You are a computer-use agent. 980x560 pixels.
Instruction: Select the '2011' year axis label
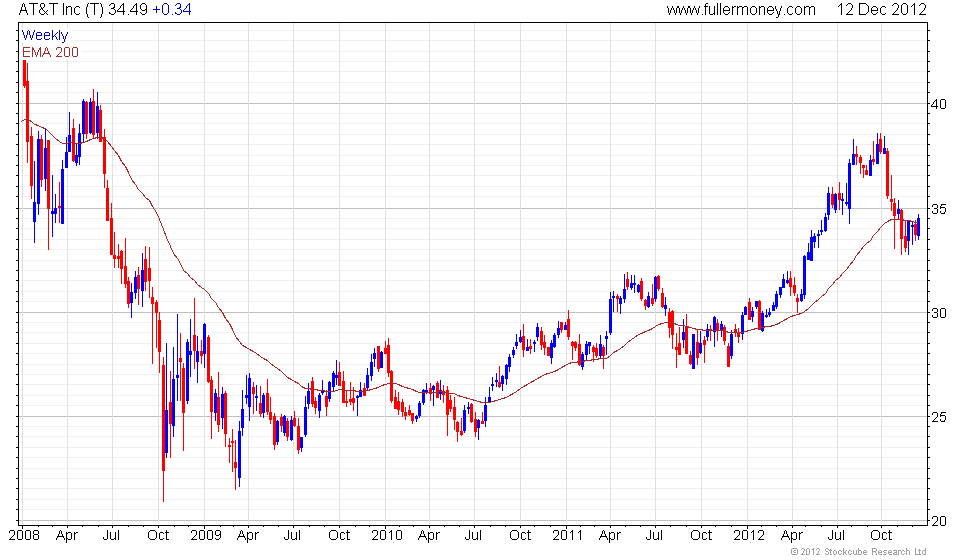(568, 535)
